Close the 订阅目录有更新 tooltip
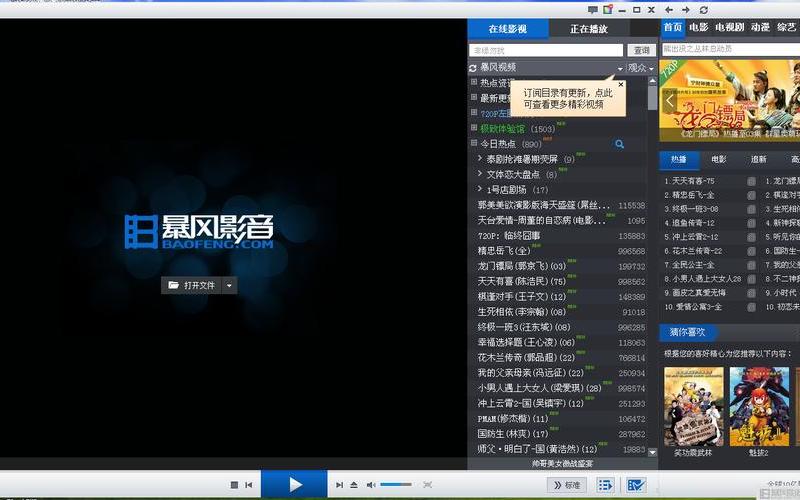 coord(620,85)
